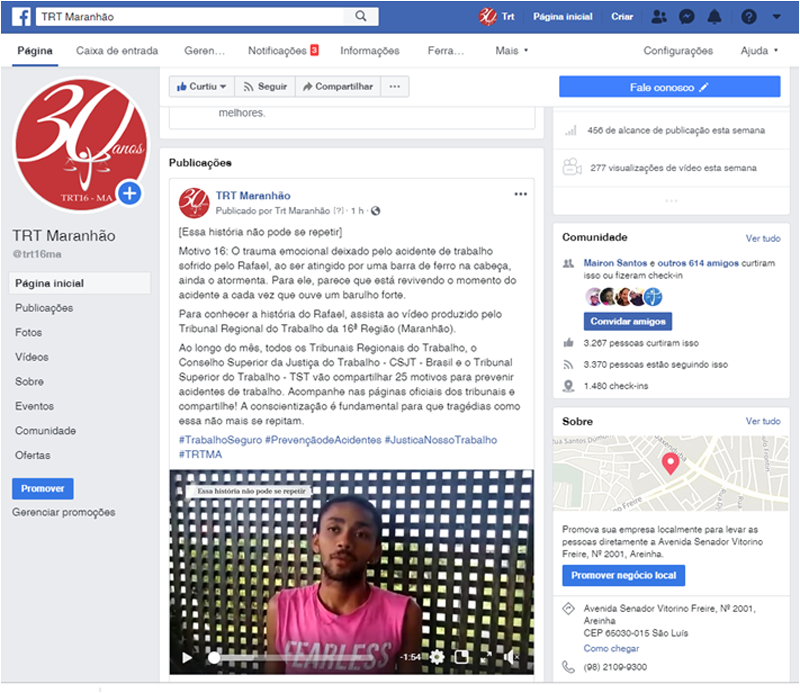Click the public globe privacy icon
Screen dimensions: 800x693
pyautogui.click(x=376, y=211)
